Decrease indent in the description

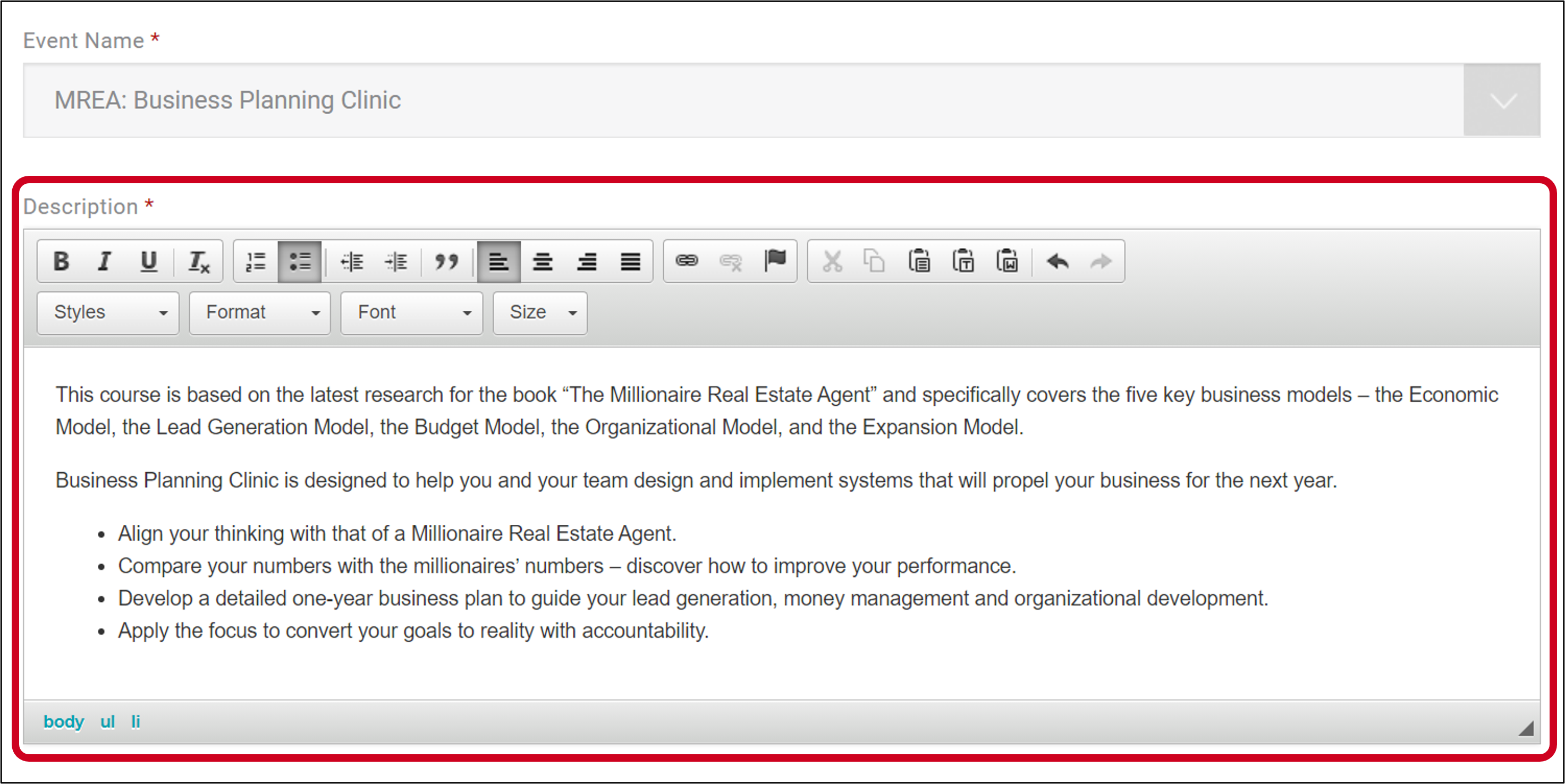pos(352,262)
